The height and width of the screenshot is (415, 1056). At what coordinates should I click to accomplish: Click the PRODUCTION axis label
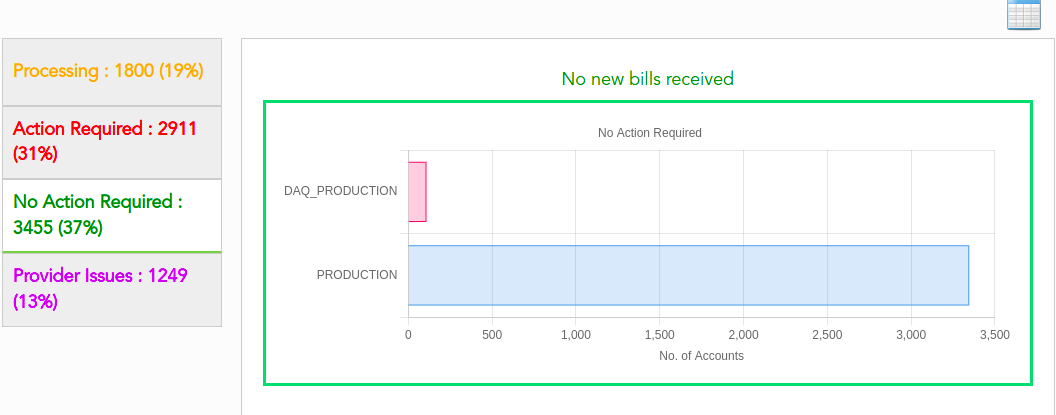tap(356, 275)
